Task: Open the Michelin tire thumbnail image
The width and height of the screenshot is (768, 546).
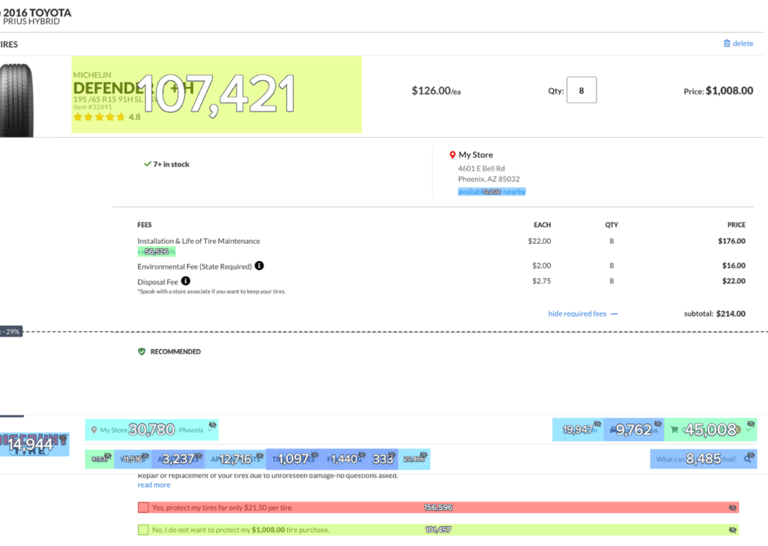Action: click(17, 100)
